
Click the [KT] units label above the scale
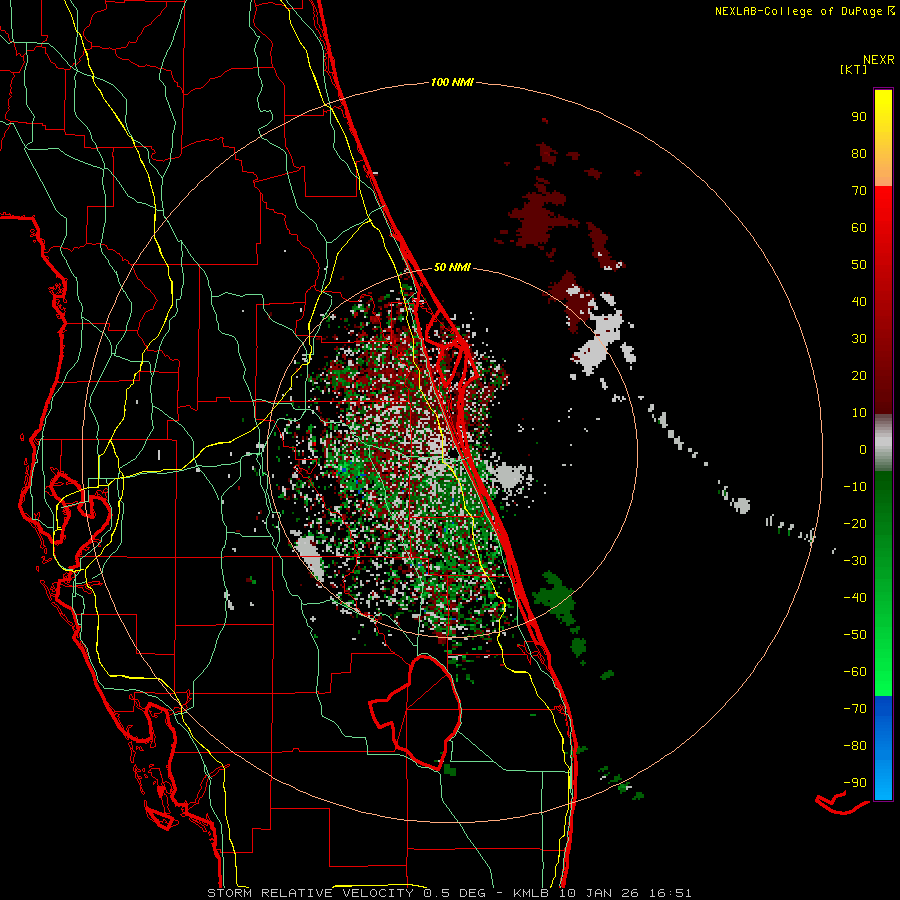854,69
